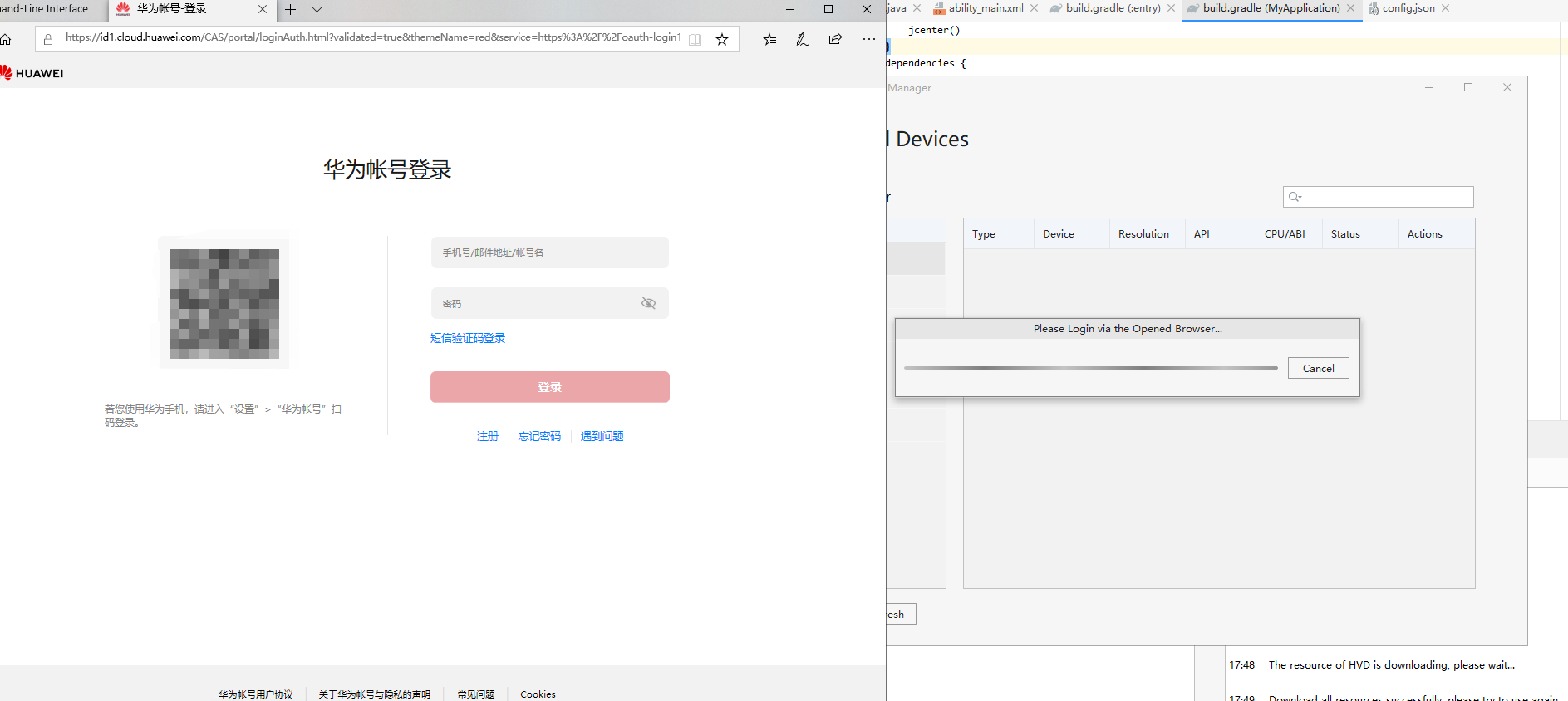The height and width of the screenshot is (701, 1568).
Task: Maximize the Device Manager window
Action: 1468,87
